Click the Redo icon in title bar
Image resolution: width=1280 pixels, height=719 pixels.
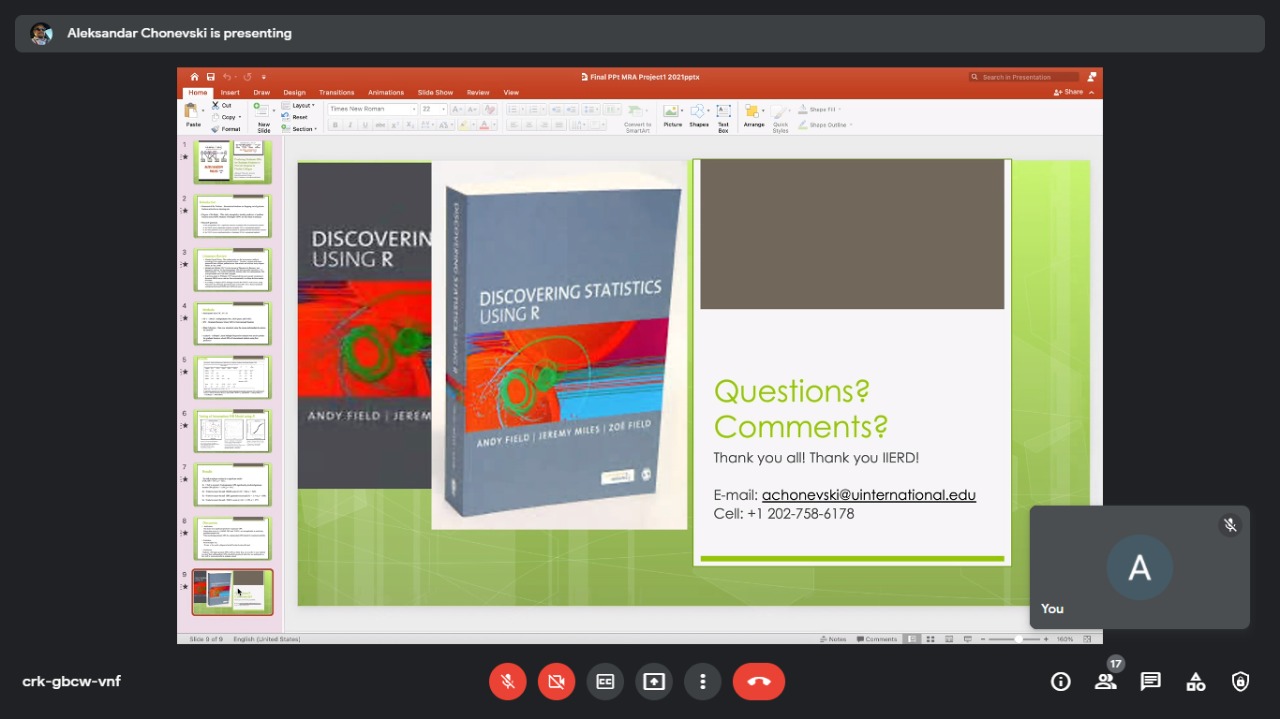pyautogui.click(x=247, y=77)
